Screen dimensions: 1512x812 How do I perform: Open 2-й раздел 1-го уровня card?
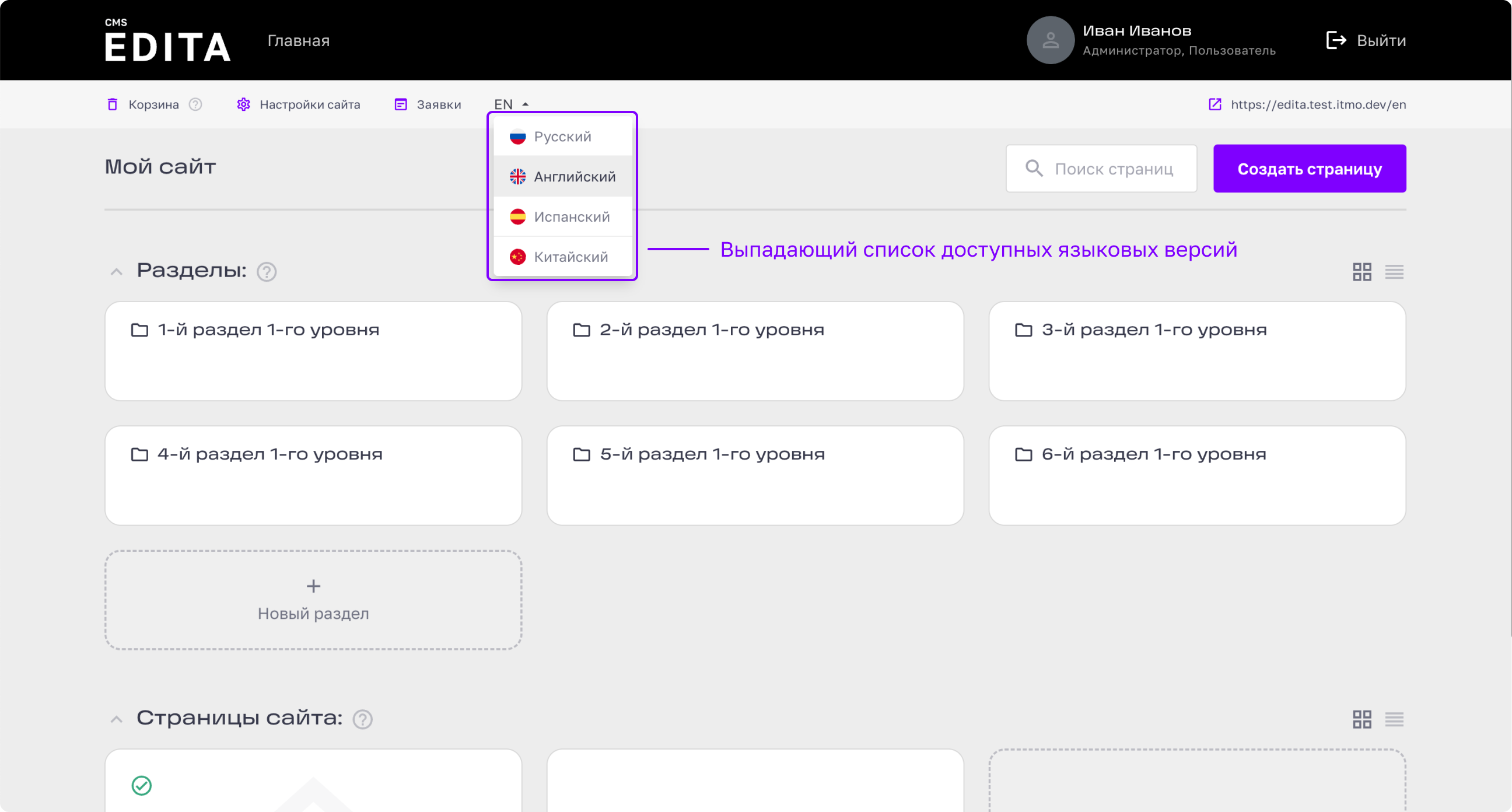755,351
